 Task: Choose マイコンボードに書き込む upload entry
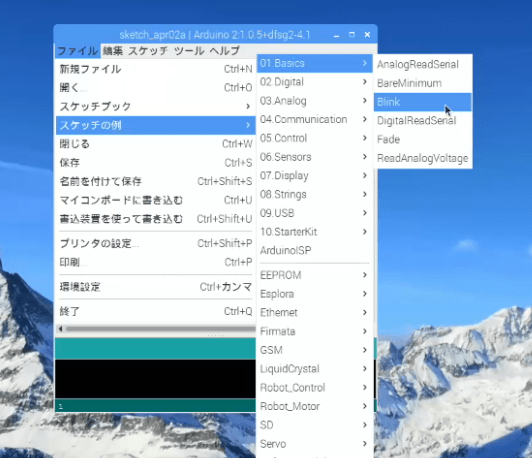(156, 200)
